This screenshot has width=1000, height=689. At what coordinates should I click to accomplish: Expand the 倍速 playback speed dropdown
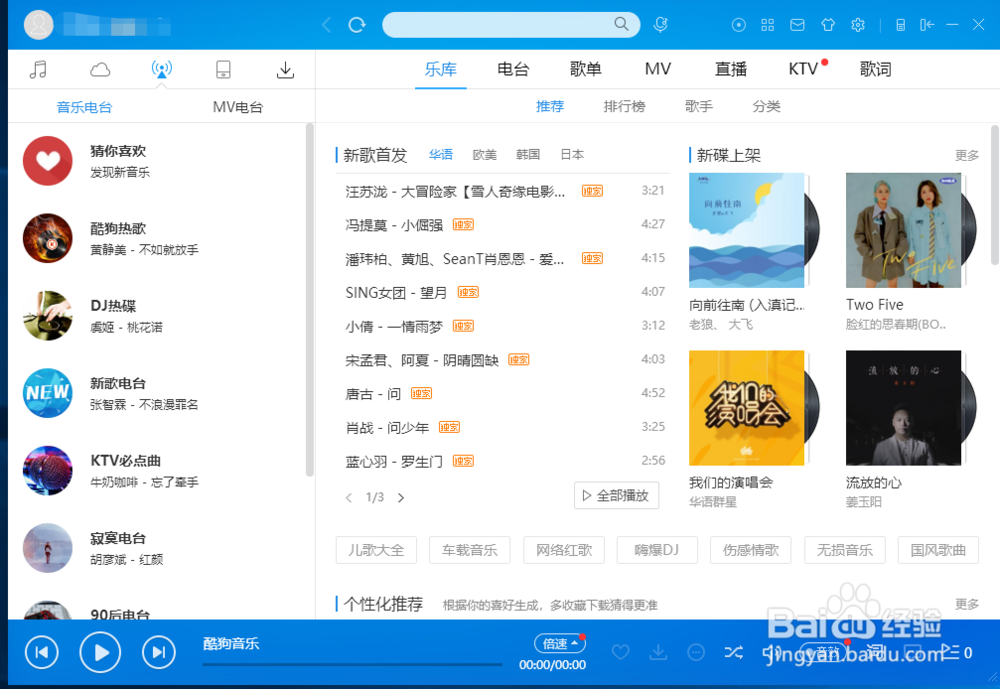559,644
